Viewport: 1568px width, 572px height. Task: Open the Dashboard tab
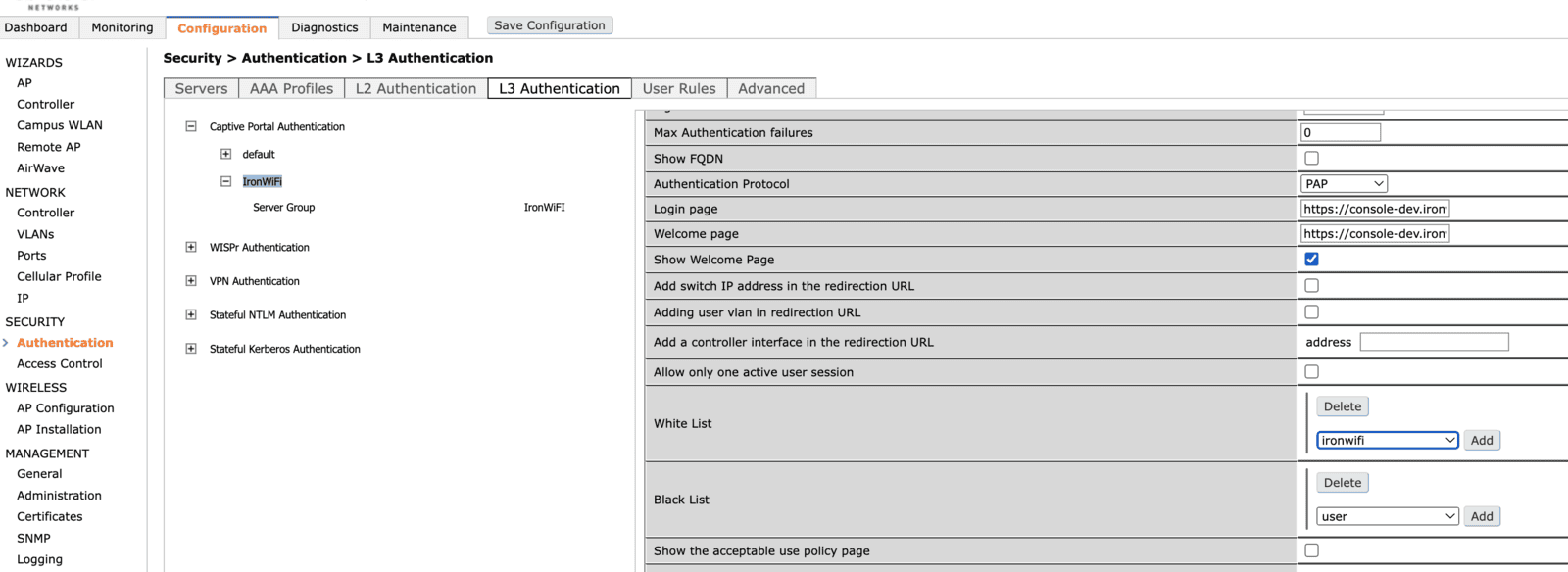click(x=36, y=27)
